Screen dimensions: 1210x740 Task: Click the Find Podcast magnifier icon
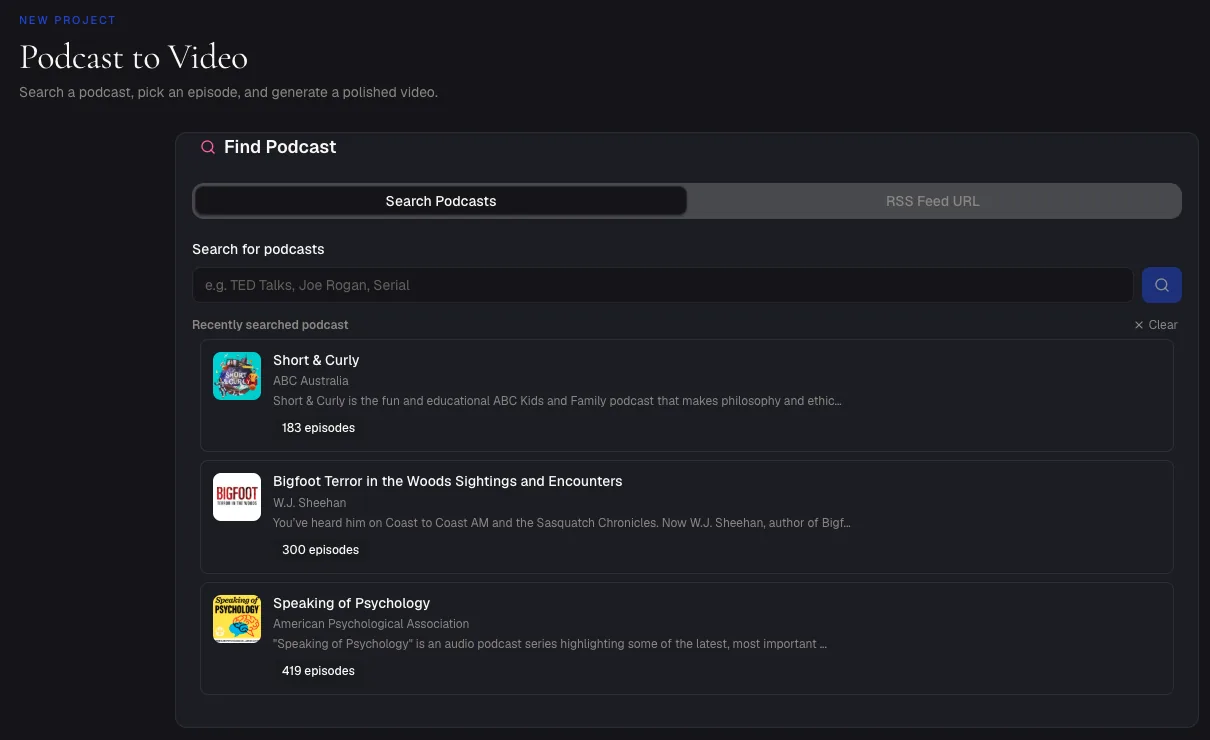(208, 147)
